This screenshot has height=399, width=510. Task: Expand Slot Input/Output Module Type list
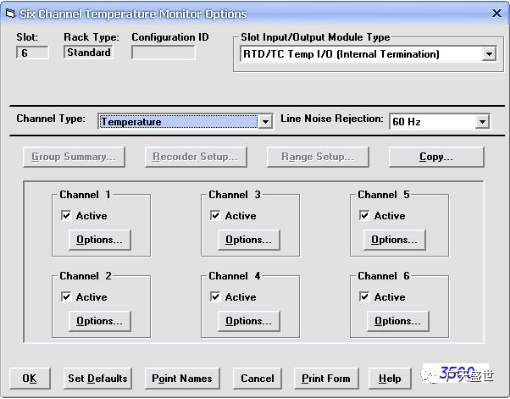(x=489, y=54)
